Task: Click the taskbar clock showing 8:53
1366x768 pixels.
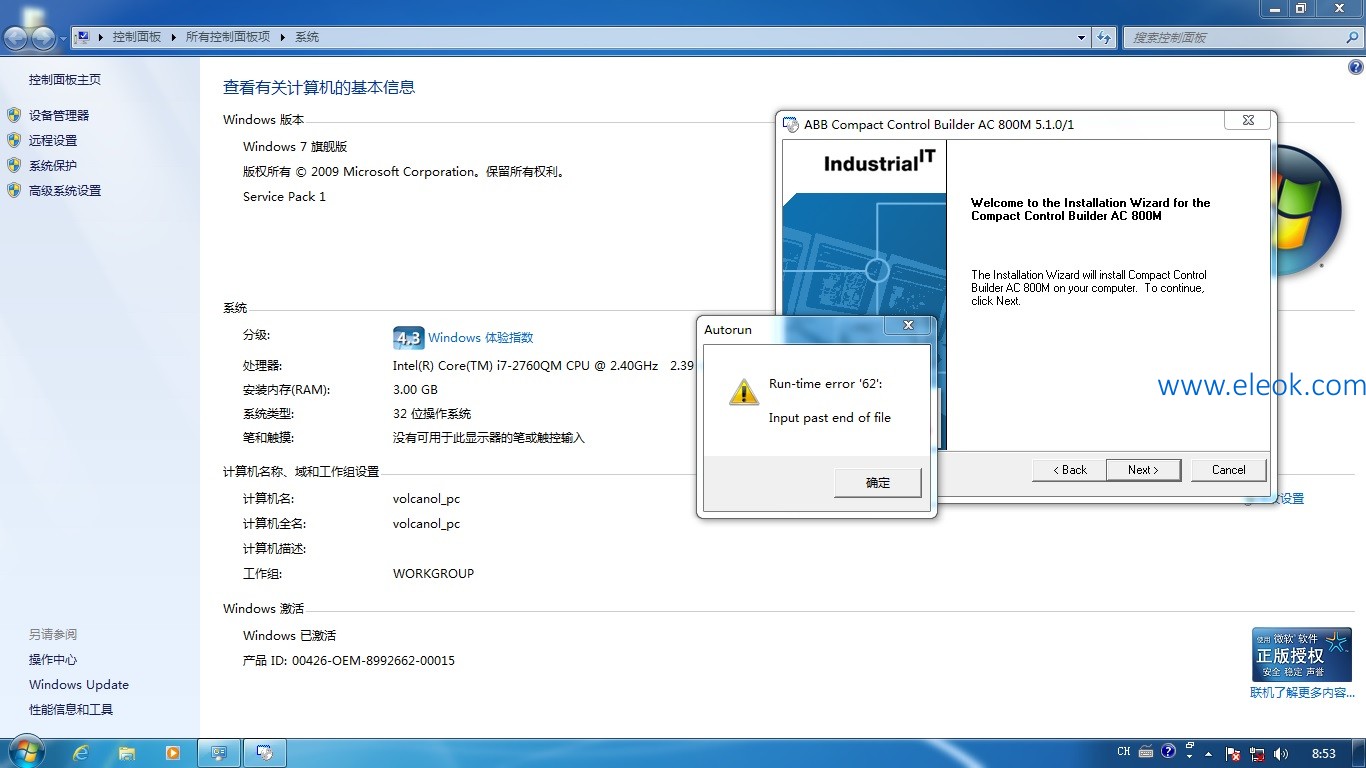Action: [x=1324, y=753]
